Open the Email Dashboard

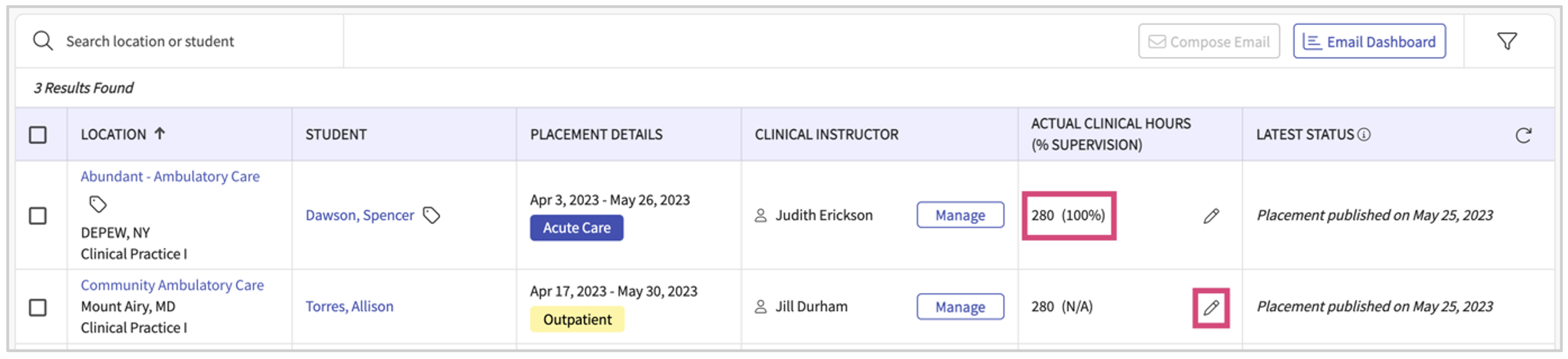coord(1369,42)
